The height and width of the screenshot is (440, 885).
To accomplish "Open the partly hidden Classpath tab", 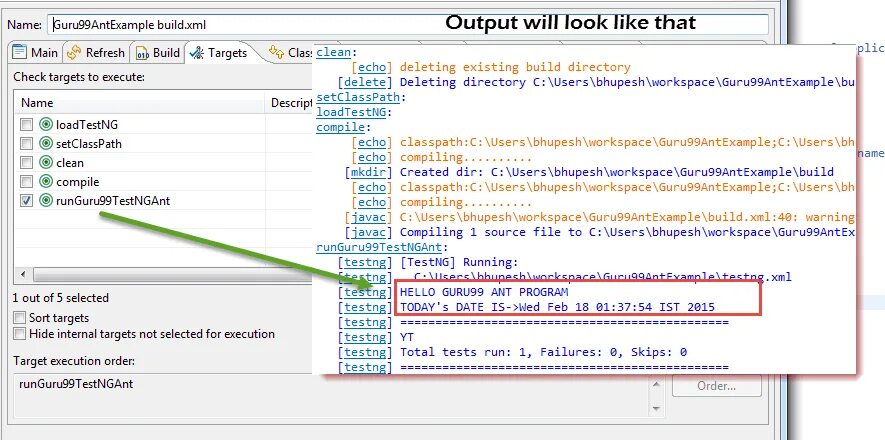I will point(292,52).
